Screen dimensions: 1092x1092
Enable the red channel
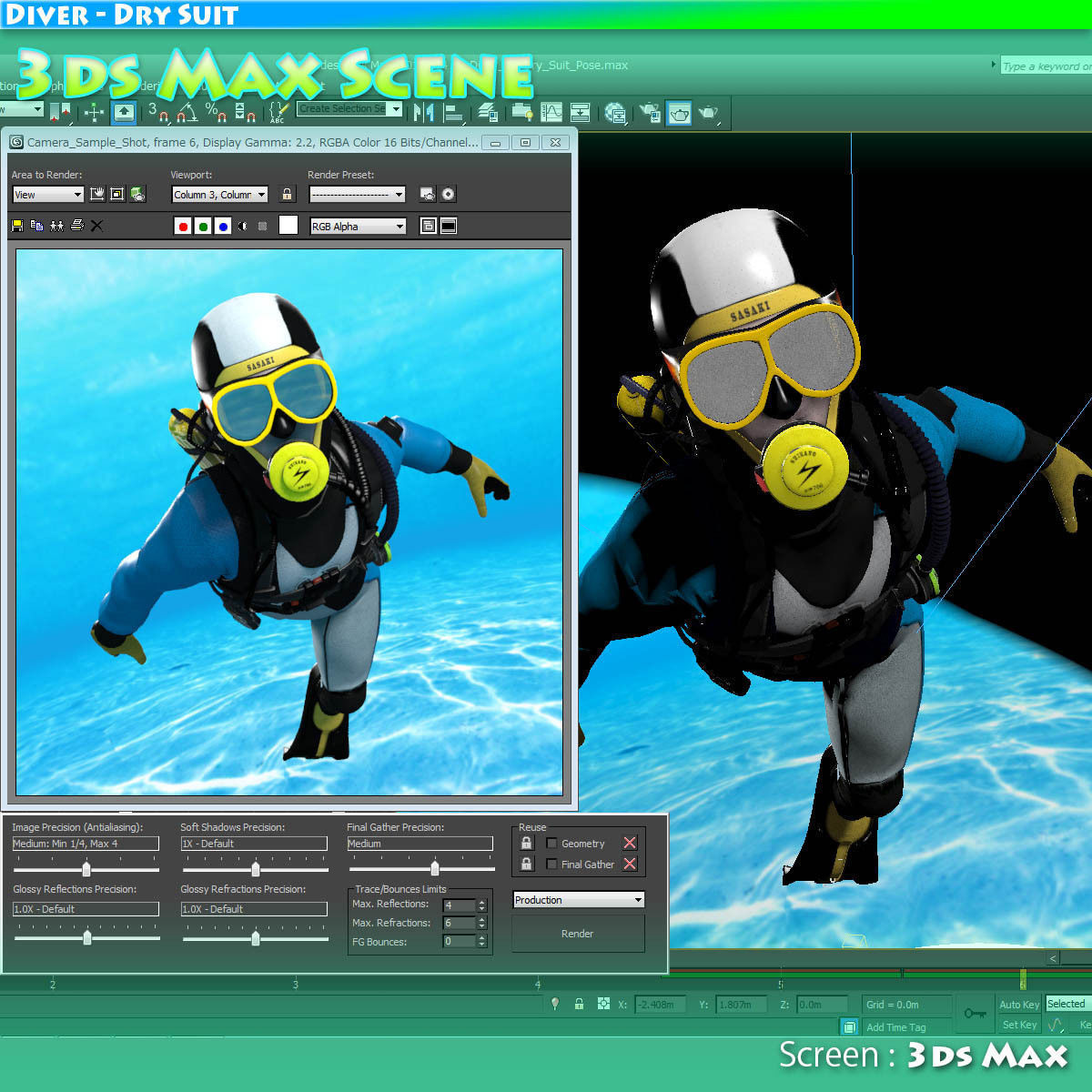coord(183,226)
